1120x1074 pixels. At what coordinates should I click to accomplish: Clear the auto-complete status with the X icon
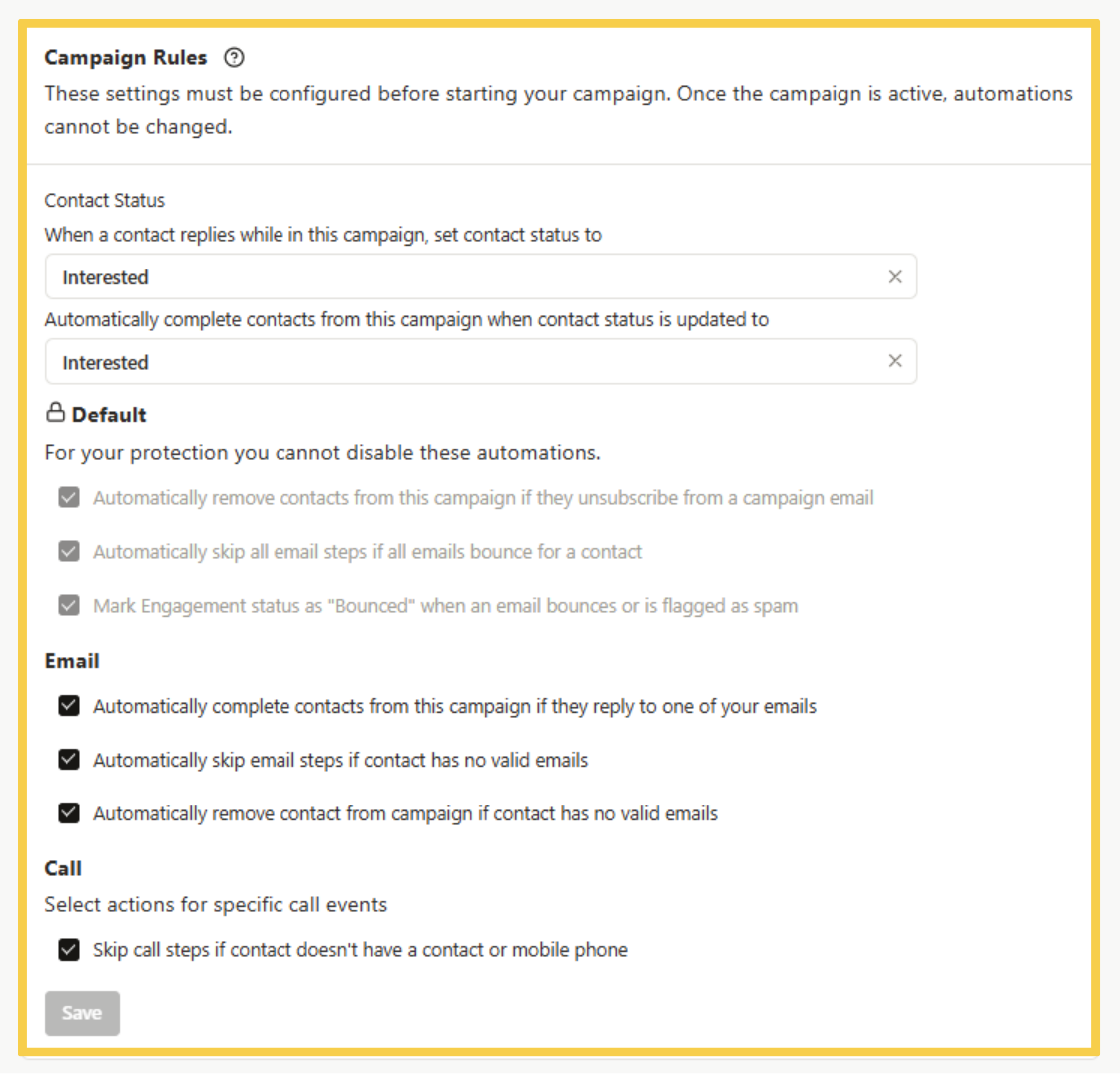(895, 361)
